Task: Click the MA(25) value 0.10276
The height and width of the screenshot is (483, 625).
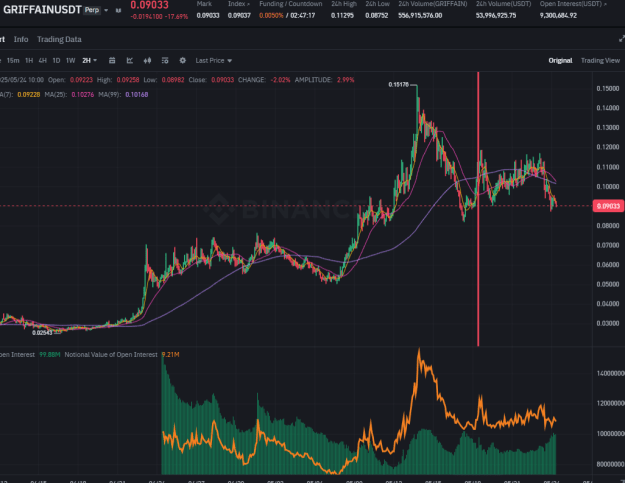Action: click(x=83, y=94)
